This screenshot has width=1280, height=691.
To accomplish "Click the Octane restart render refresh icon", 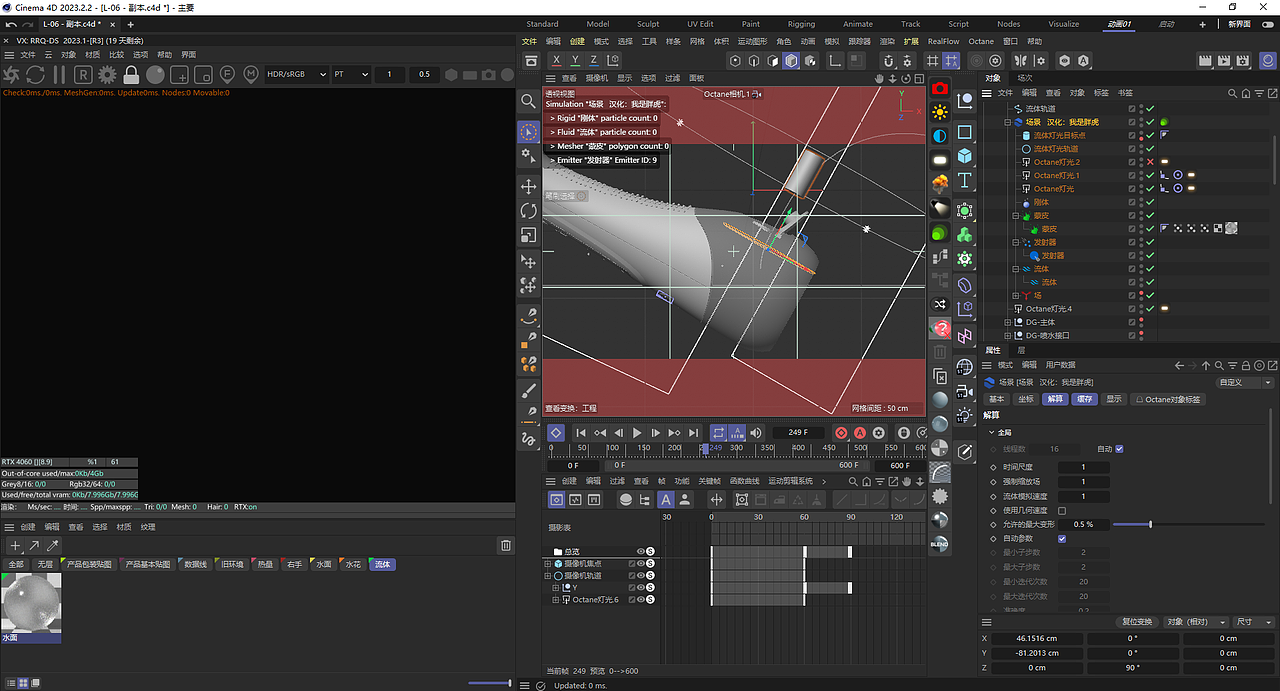I will point(35,74).
